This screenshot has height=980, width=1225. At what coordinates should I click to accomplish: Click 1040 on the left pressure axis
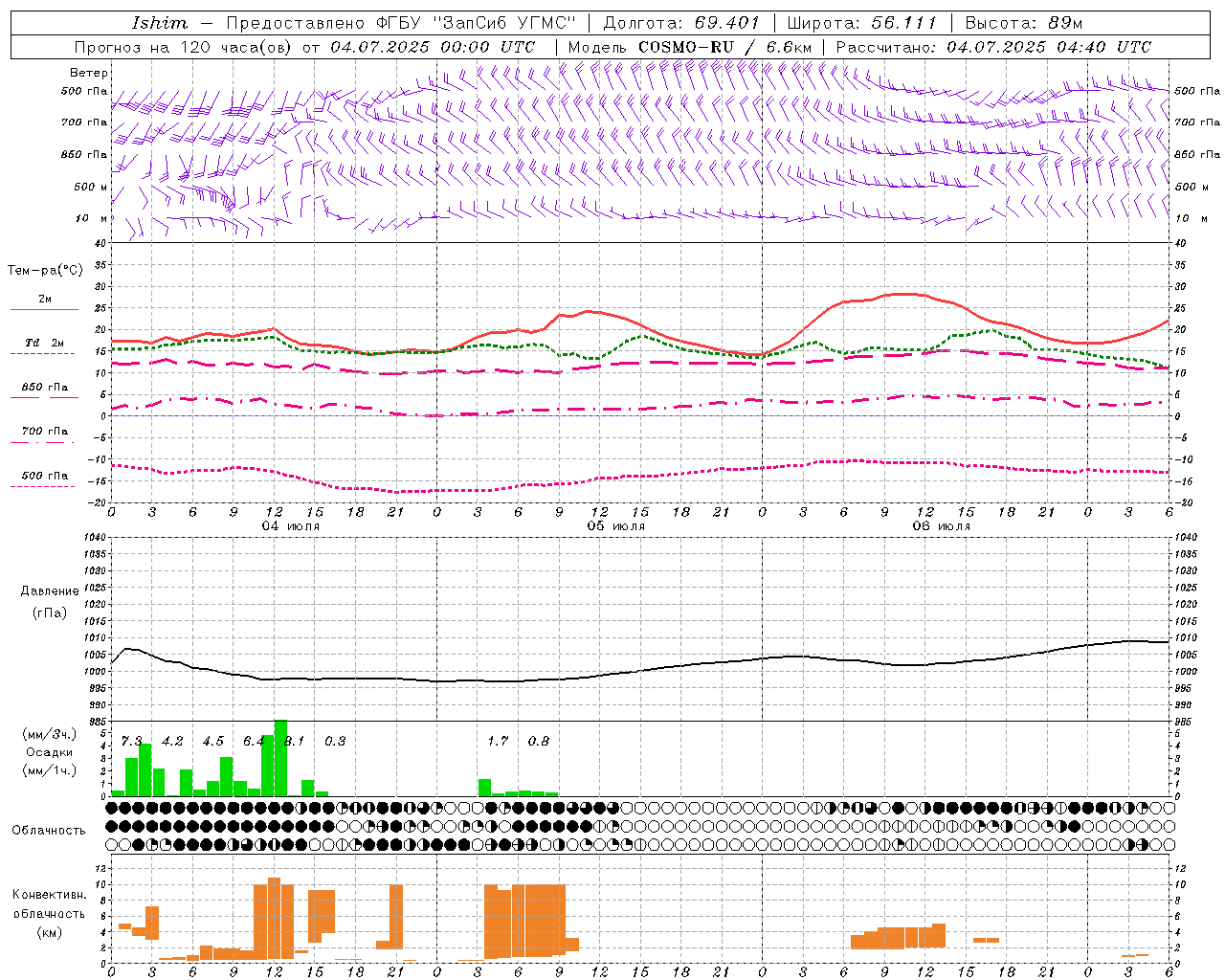point(94,538)
